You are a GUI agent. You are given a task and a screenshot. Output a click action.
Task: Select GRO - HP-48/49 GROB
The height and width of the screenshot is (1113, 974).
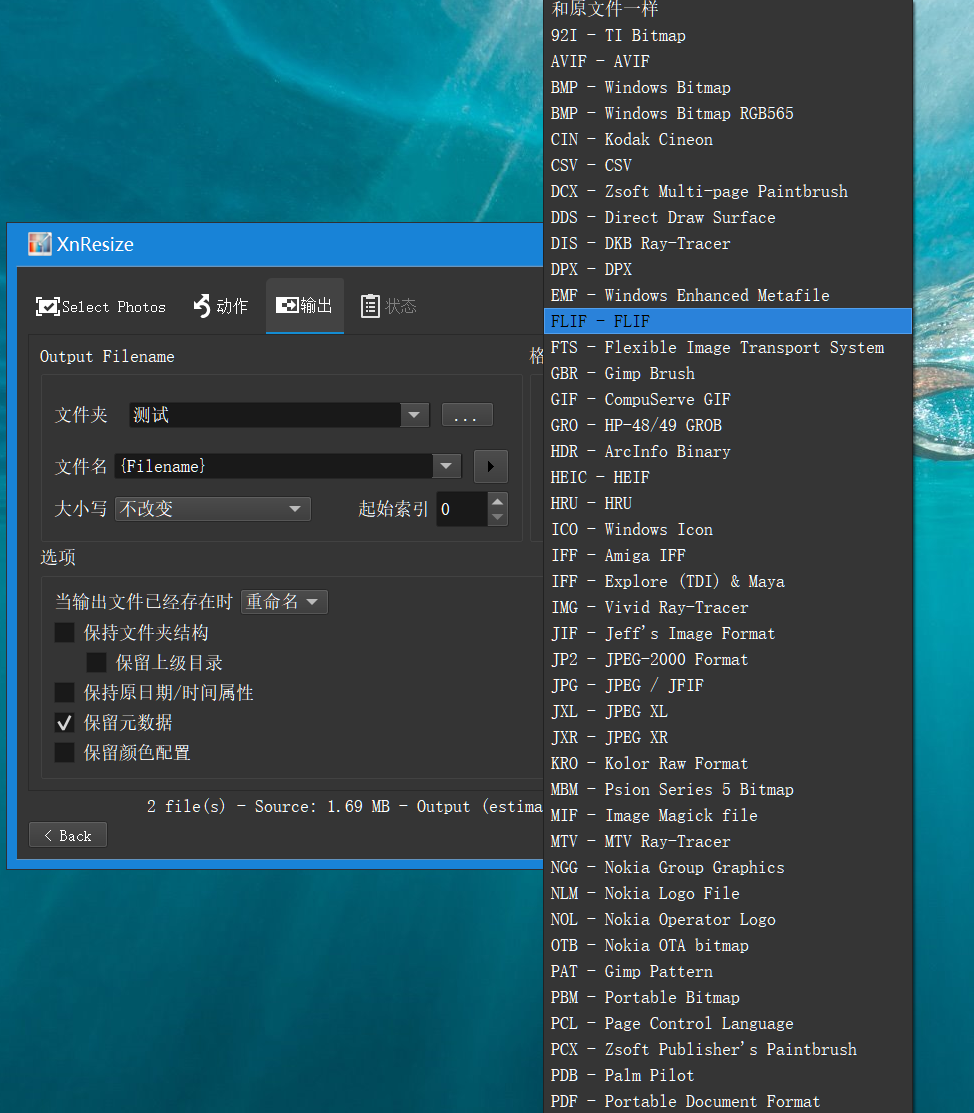[728, 425]
